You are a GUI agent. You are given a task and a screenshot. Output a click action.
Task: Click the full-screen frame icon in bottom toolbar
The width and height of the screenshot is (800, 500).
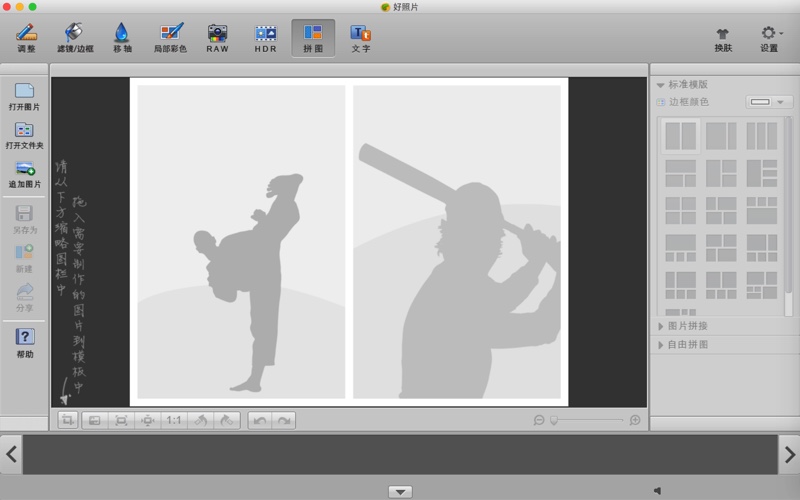121,420
